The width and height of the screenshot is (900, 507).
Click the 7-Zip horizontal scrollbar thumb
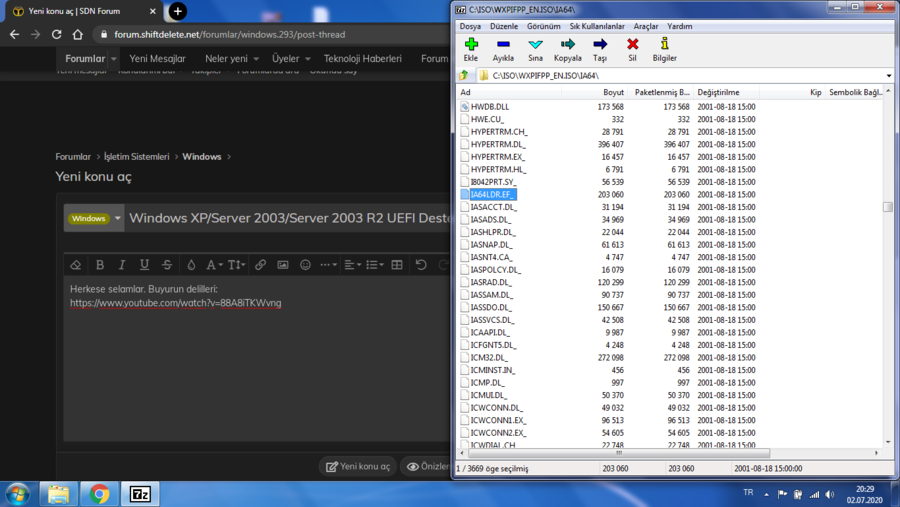point(618,453)
